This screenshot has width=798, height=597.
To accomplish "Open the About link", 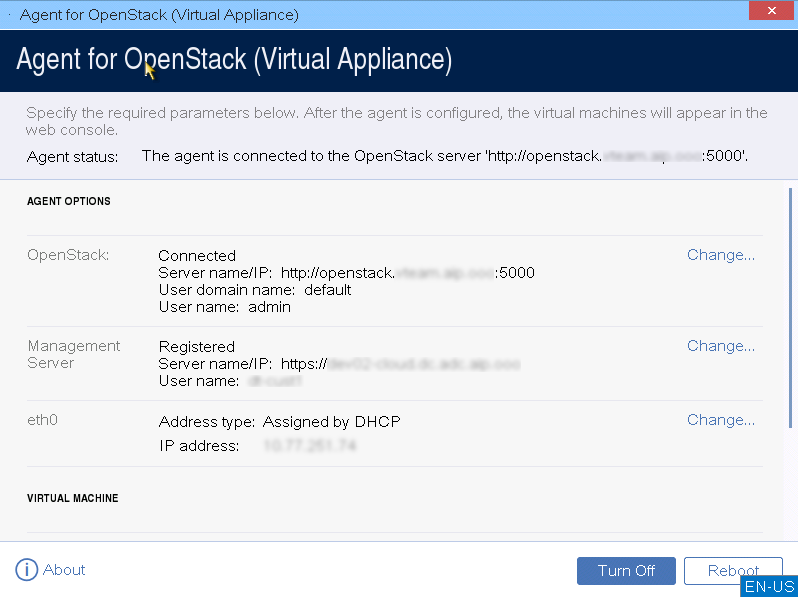I will tap(64, 570).
